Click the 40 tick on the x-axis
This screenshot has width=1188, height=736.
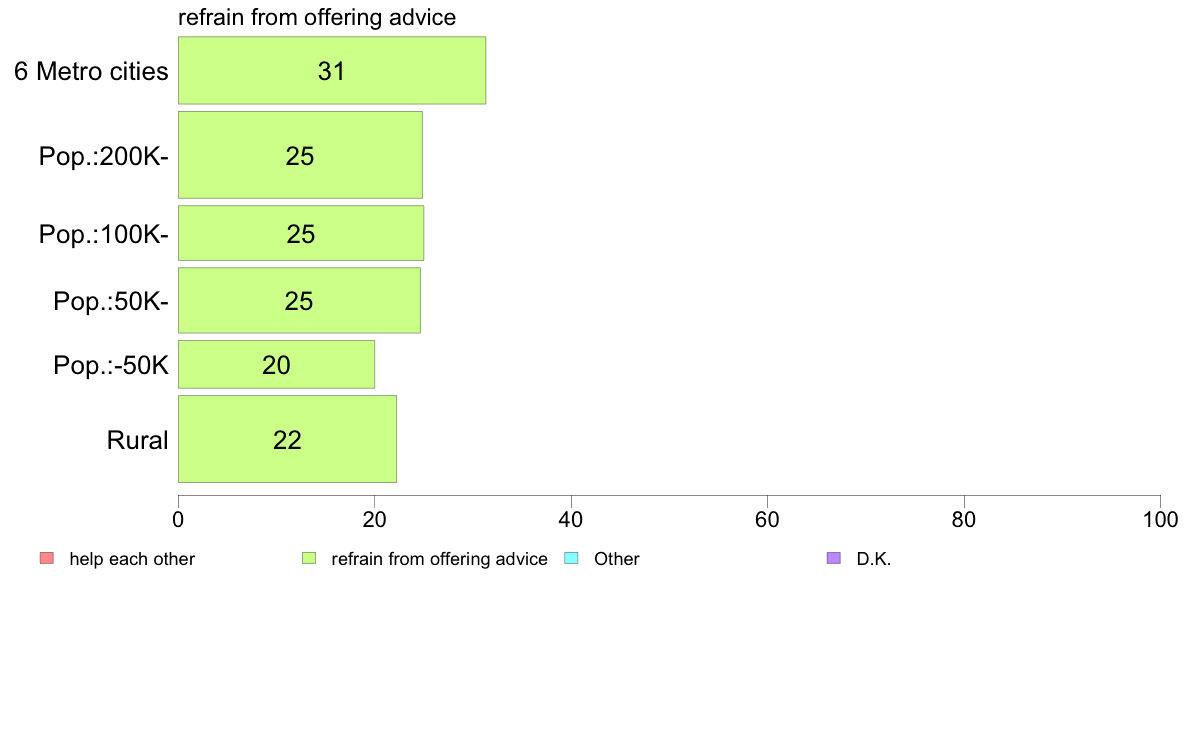(571, 519)
